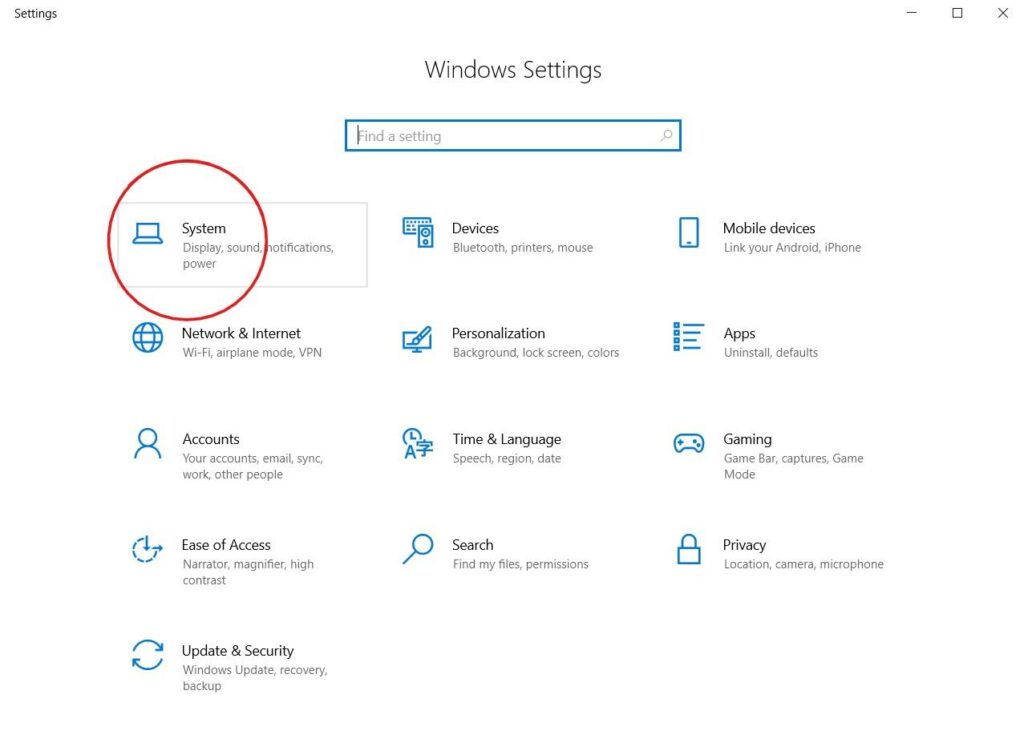The width and height of the screenshot is (1024, 739).
Task: Focus the 'Find a setting' search field
Action: click(513, 135)
